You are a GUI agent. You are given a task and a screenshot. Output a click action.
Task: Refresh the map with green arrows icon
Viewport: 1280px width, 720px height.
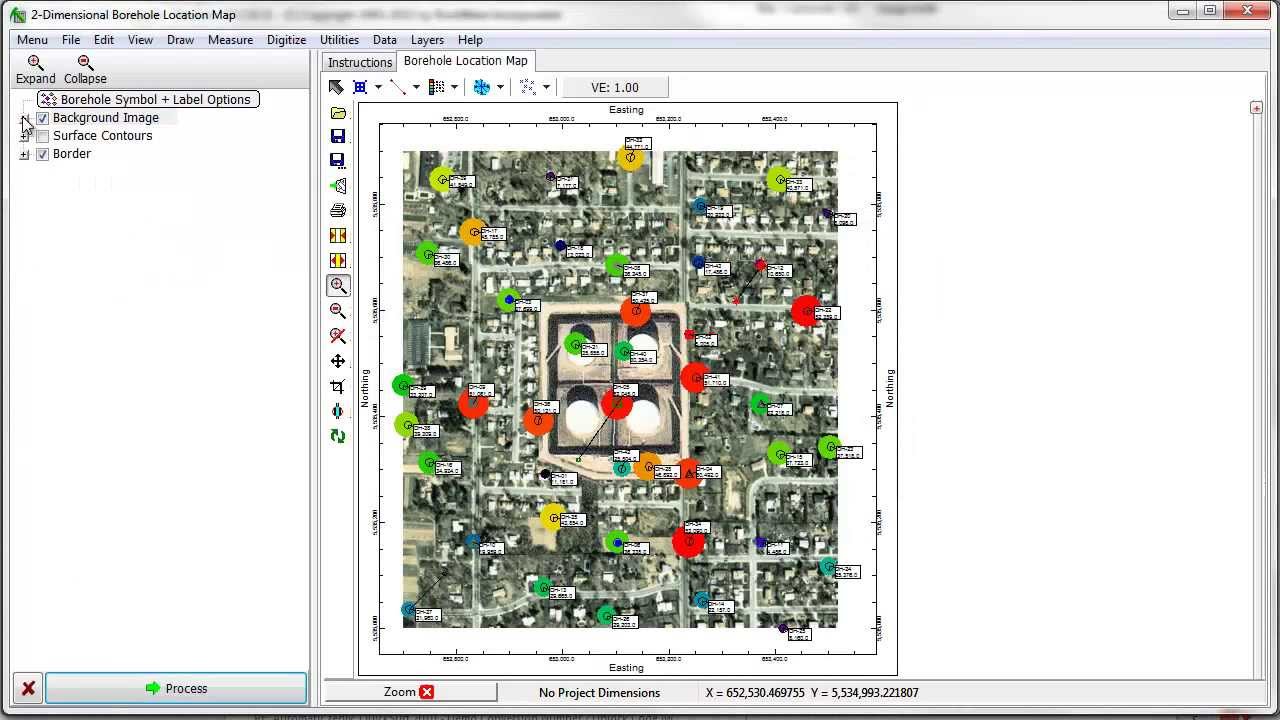click(338, 436)
